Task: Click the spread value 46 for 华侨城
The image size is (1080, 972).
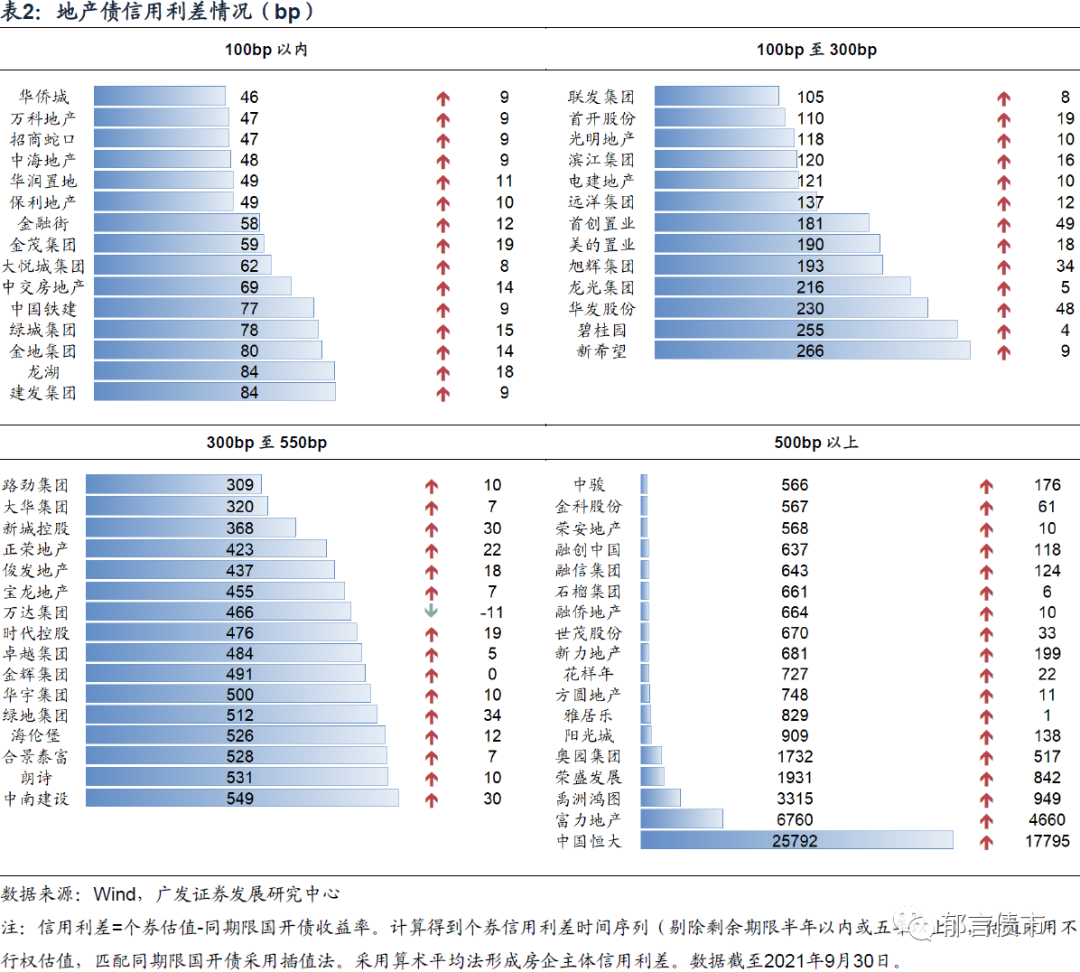Action: coord(249,97)
